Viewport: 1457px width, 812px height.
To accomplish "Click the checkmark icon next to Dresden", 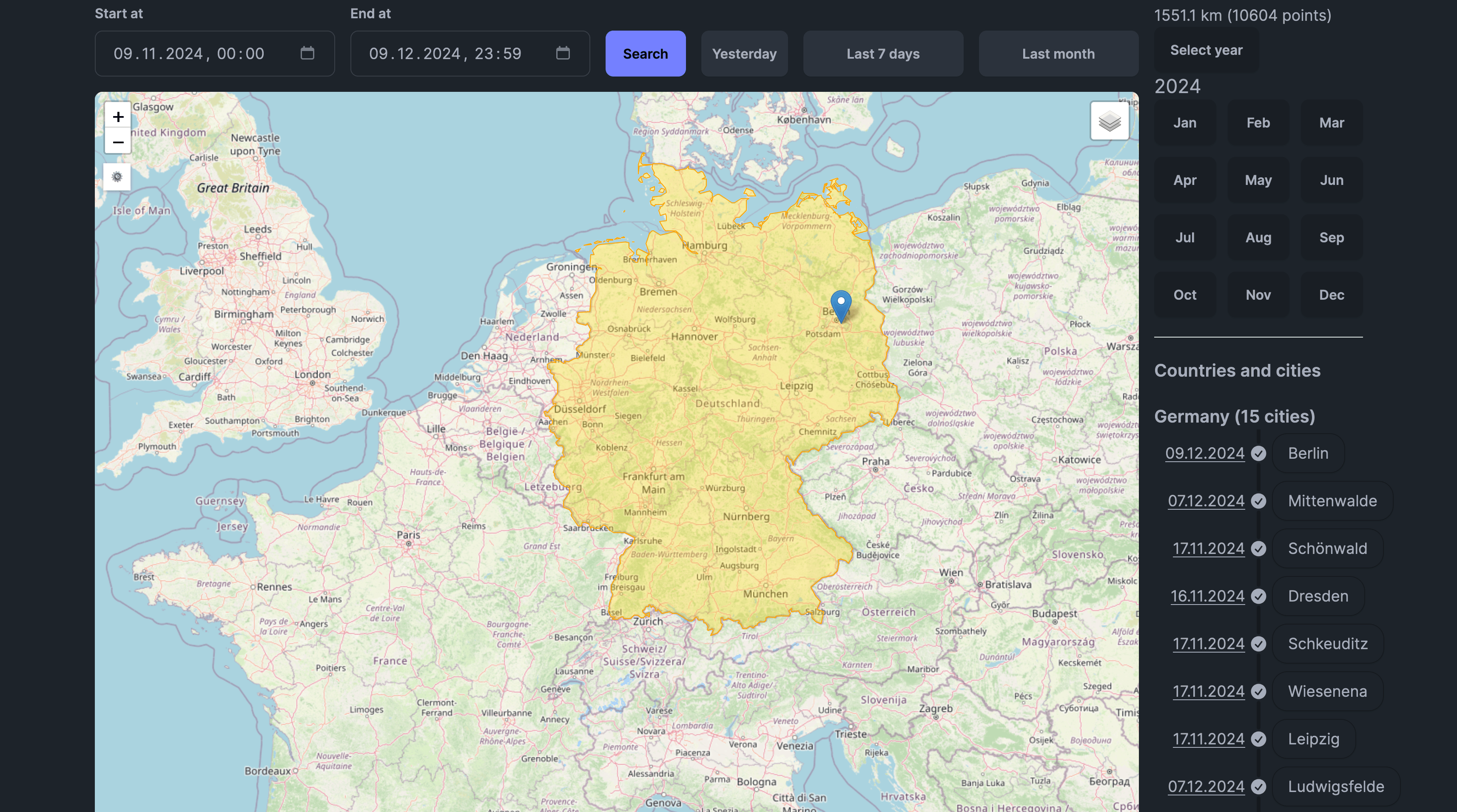I will pyautogui.click(x=1258, y=596).
